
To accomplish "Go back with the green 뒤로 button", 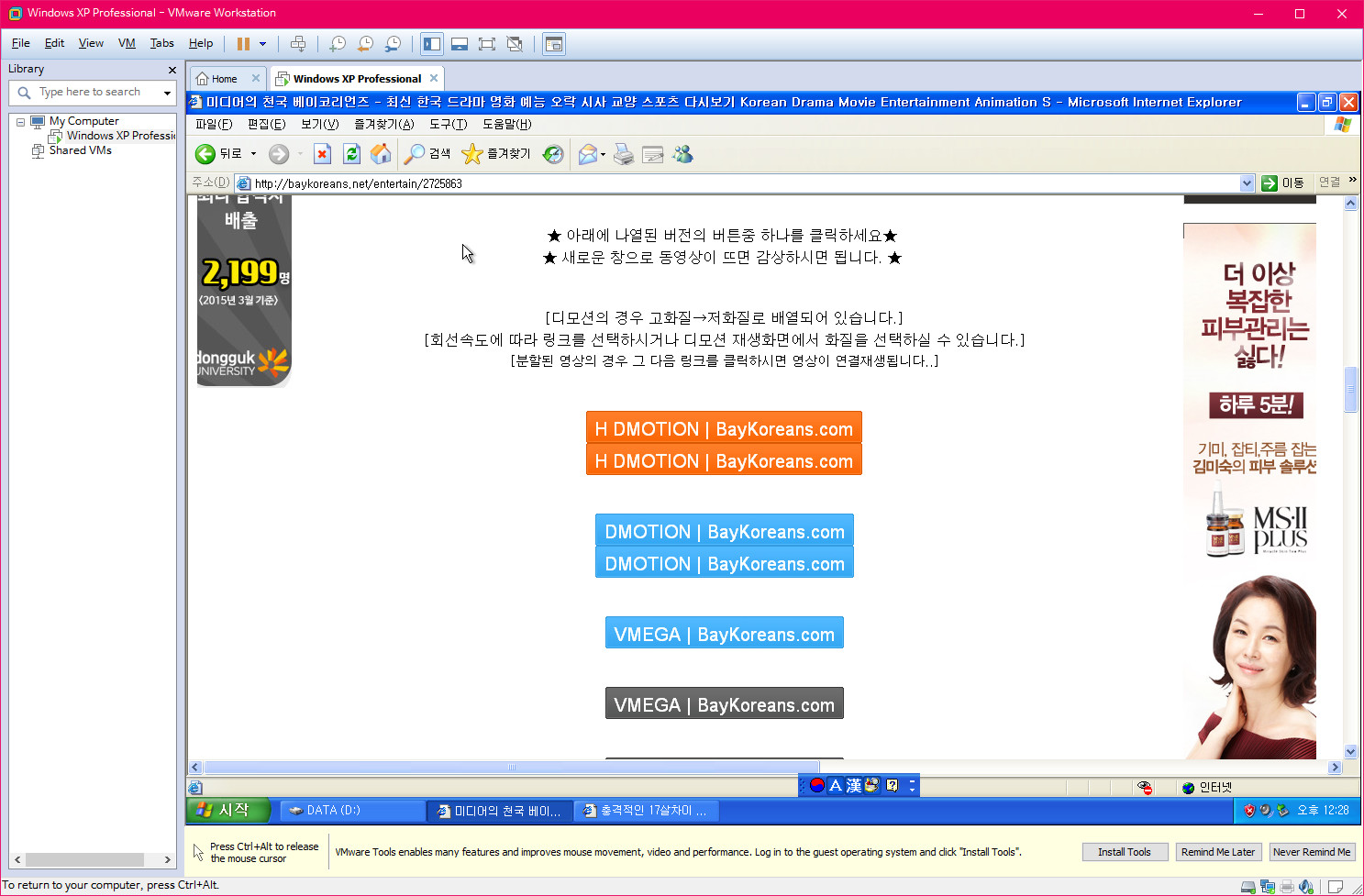I will pyautogui.click(x=218, y=154).
